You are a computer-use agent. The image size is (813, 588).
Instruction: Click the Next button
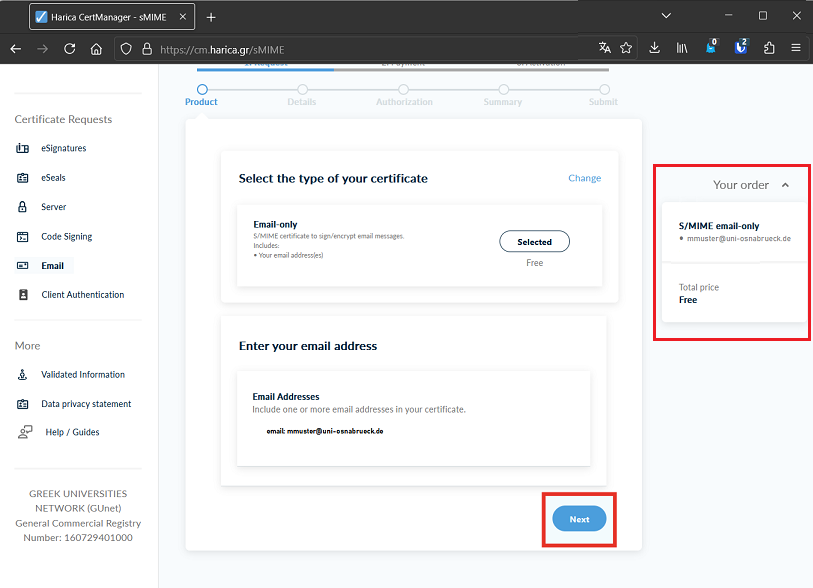pos(579,519)
